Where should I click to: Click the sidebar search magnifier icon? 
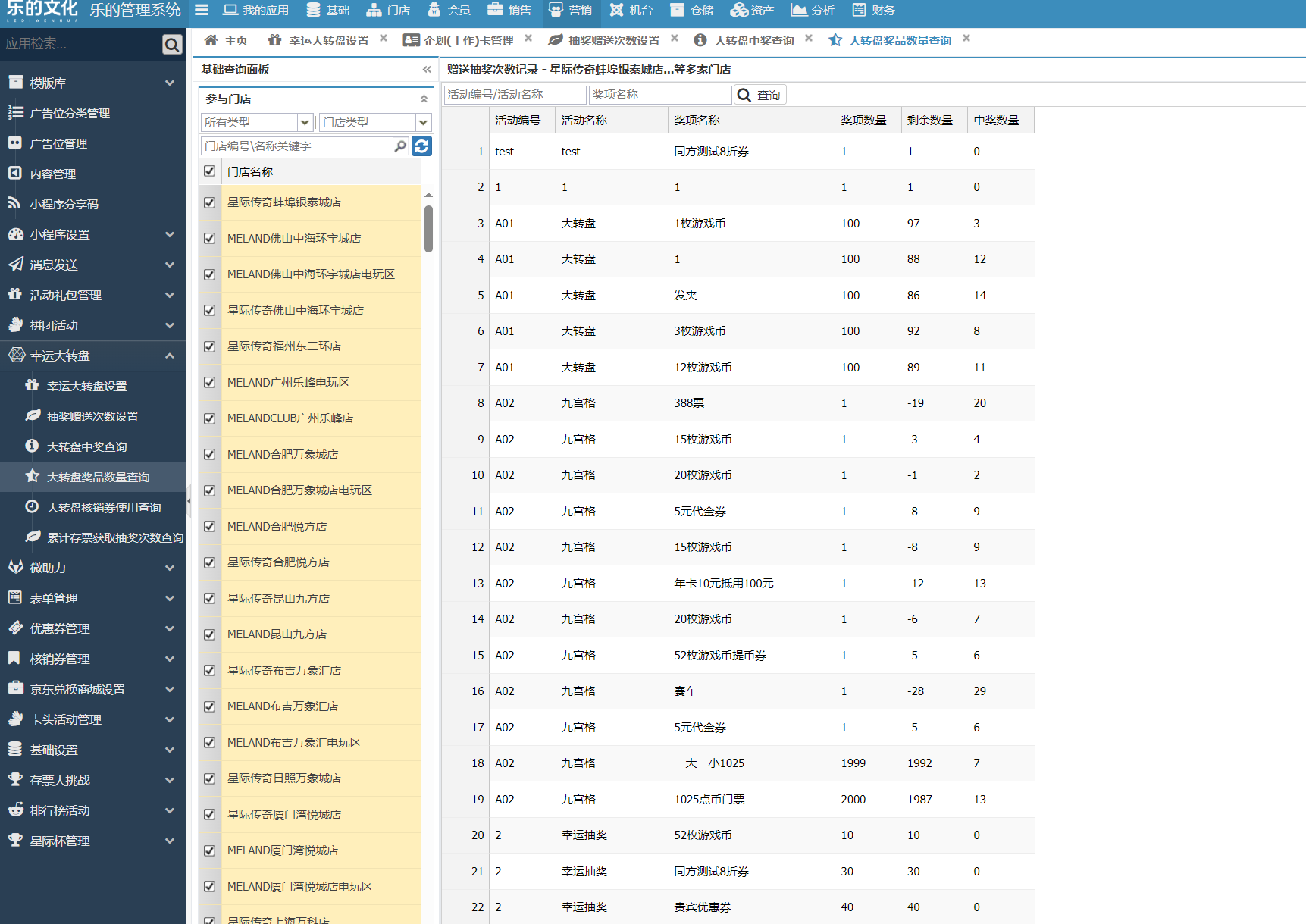[172, 45]
